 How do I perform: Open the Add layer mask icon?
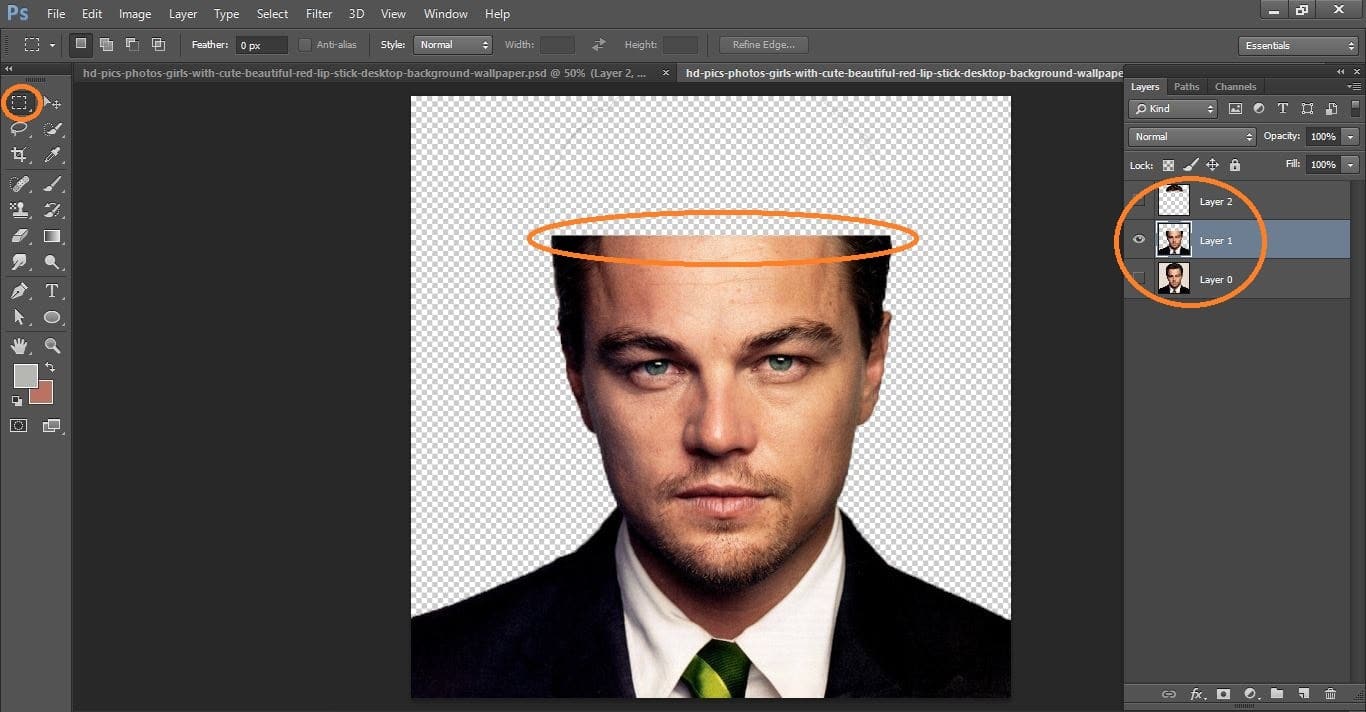pos(1223,693)
